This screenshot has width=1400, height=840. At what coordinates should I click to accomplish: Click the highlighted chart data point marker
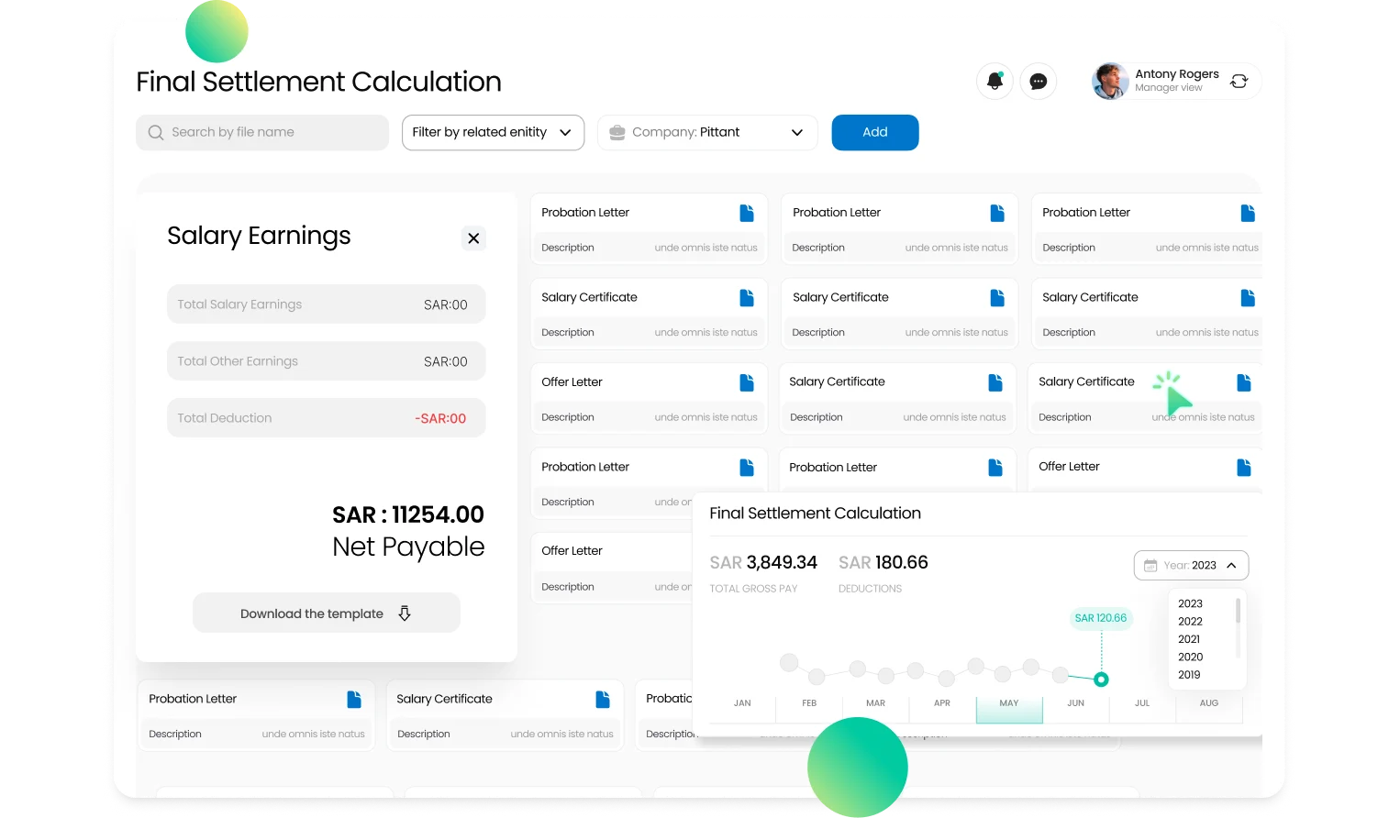click(1101, 680)
